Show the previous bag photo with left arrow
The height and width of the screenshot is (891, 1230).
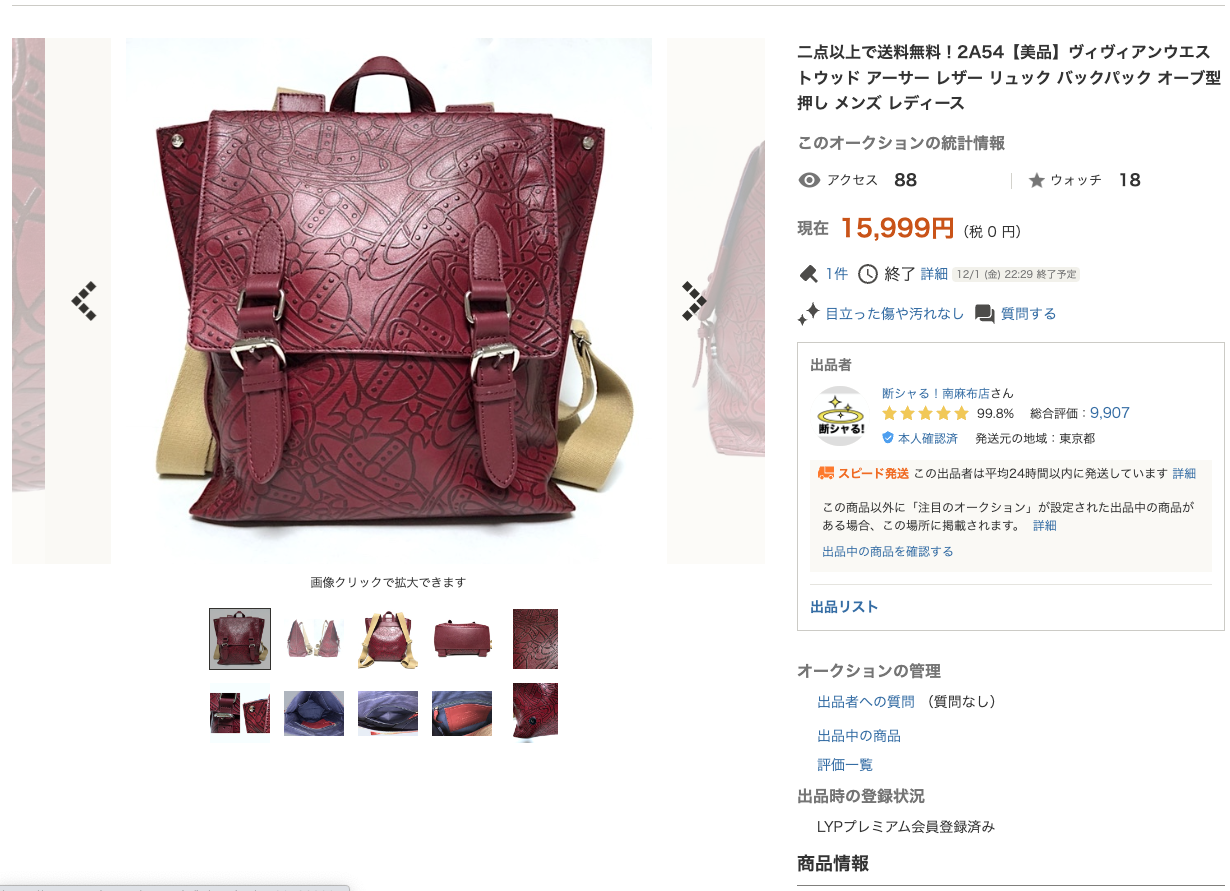click(84, 301)
